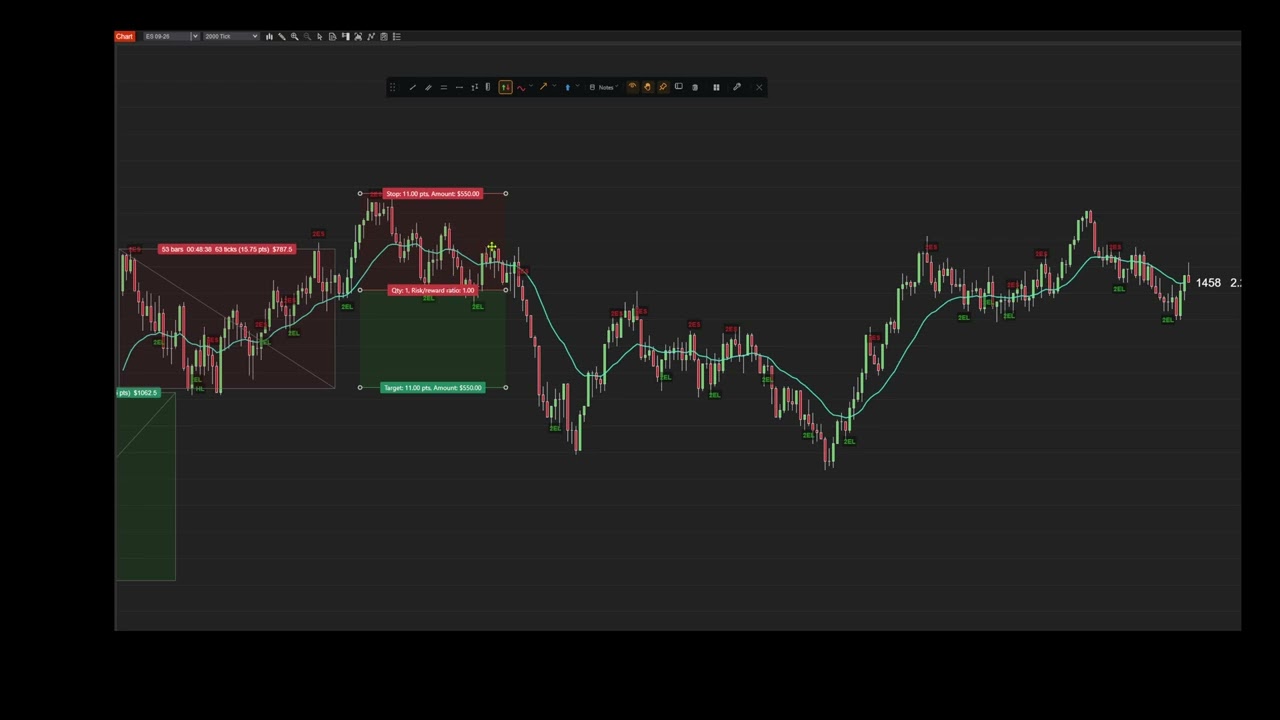Grab the drawing toolbar drag handle dots

392,87
